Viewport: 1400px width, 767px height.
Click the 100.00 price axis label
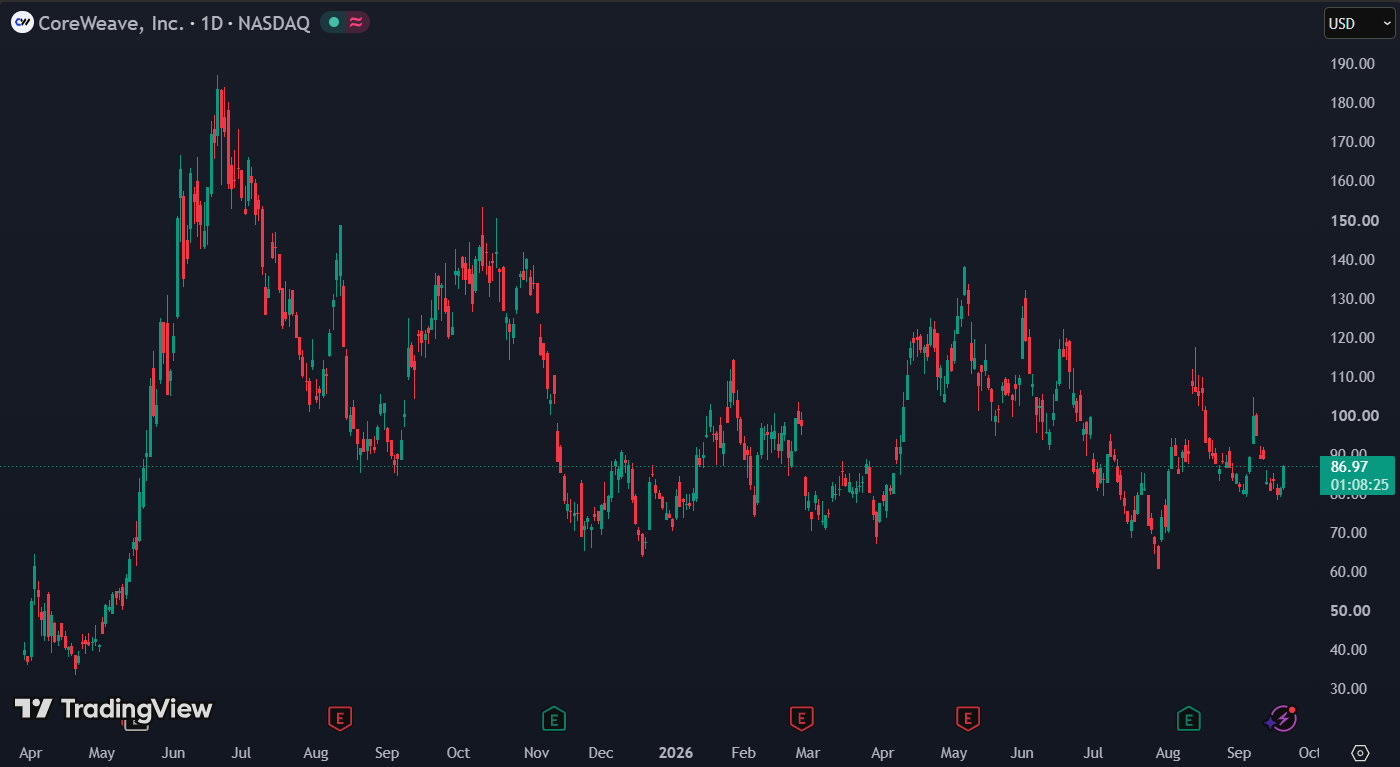coord(1354,416)
